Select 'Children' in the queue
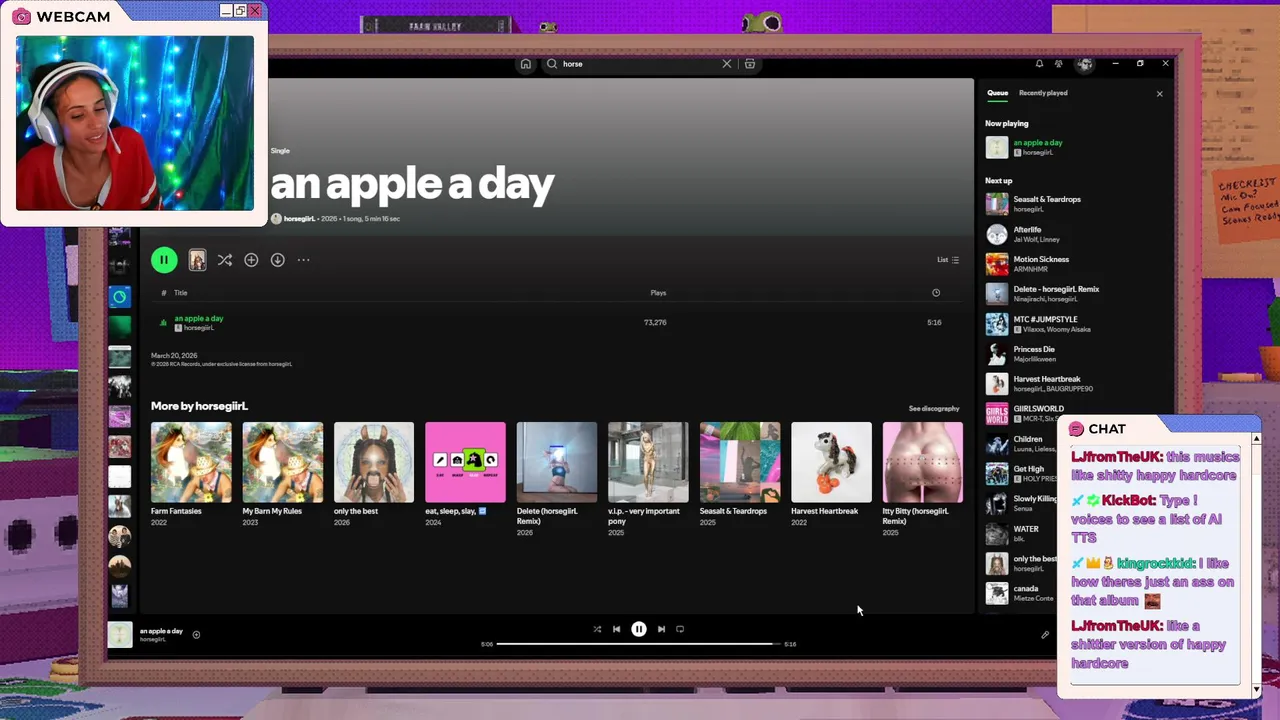 (1022, 444)
